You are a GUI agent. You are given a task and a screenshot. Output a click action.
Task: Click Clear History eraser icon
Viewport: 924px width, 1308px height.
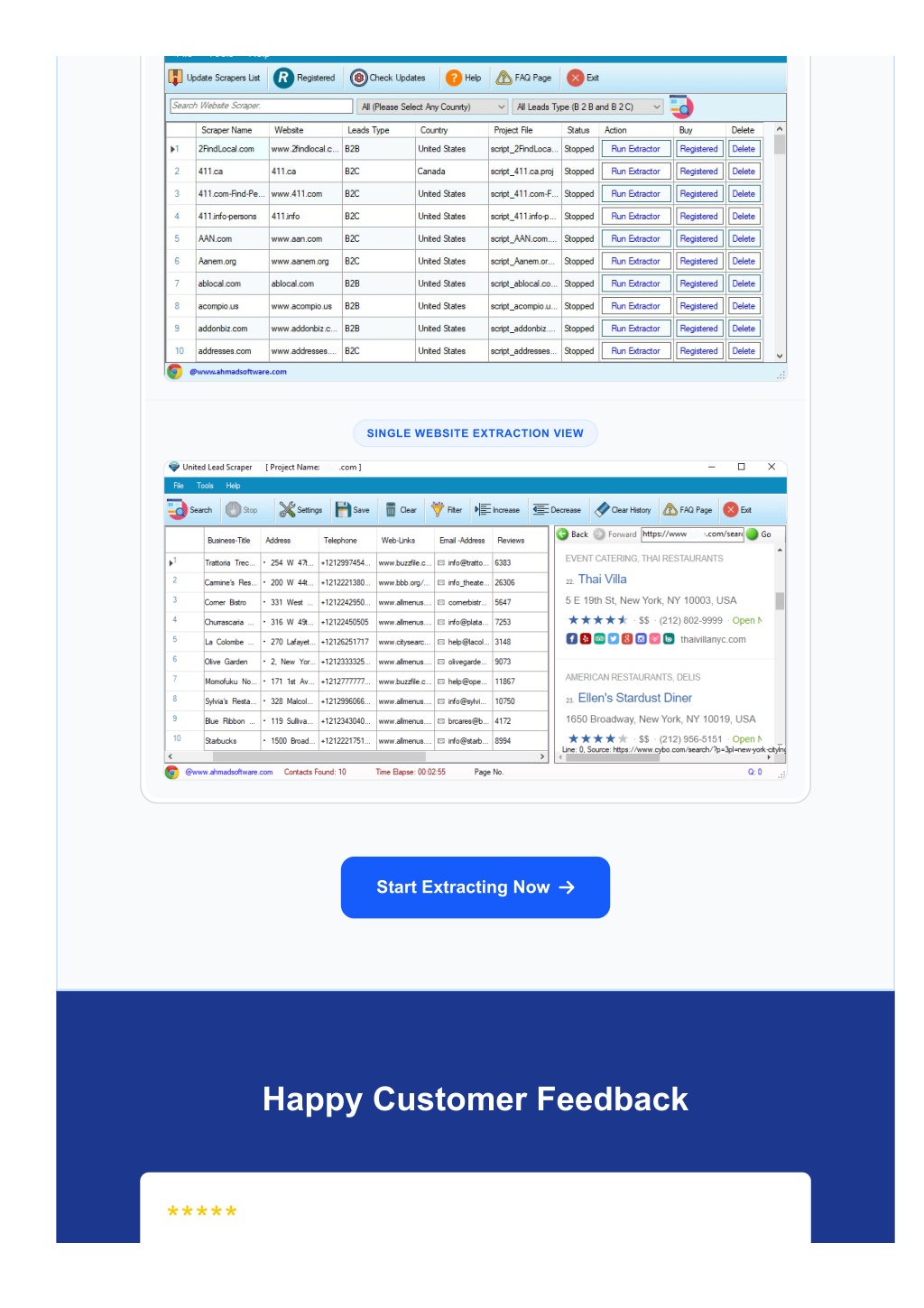[602, 510]
